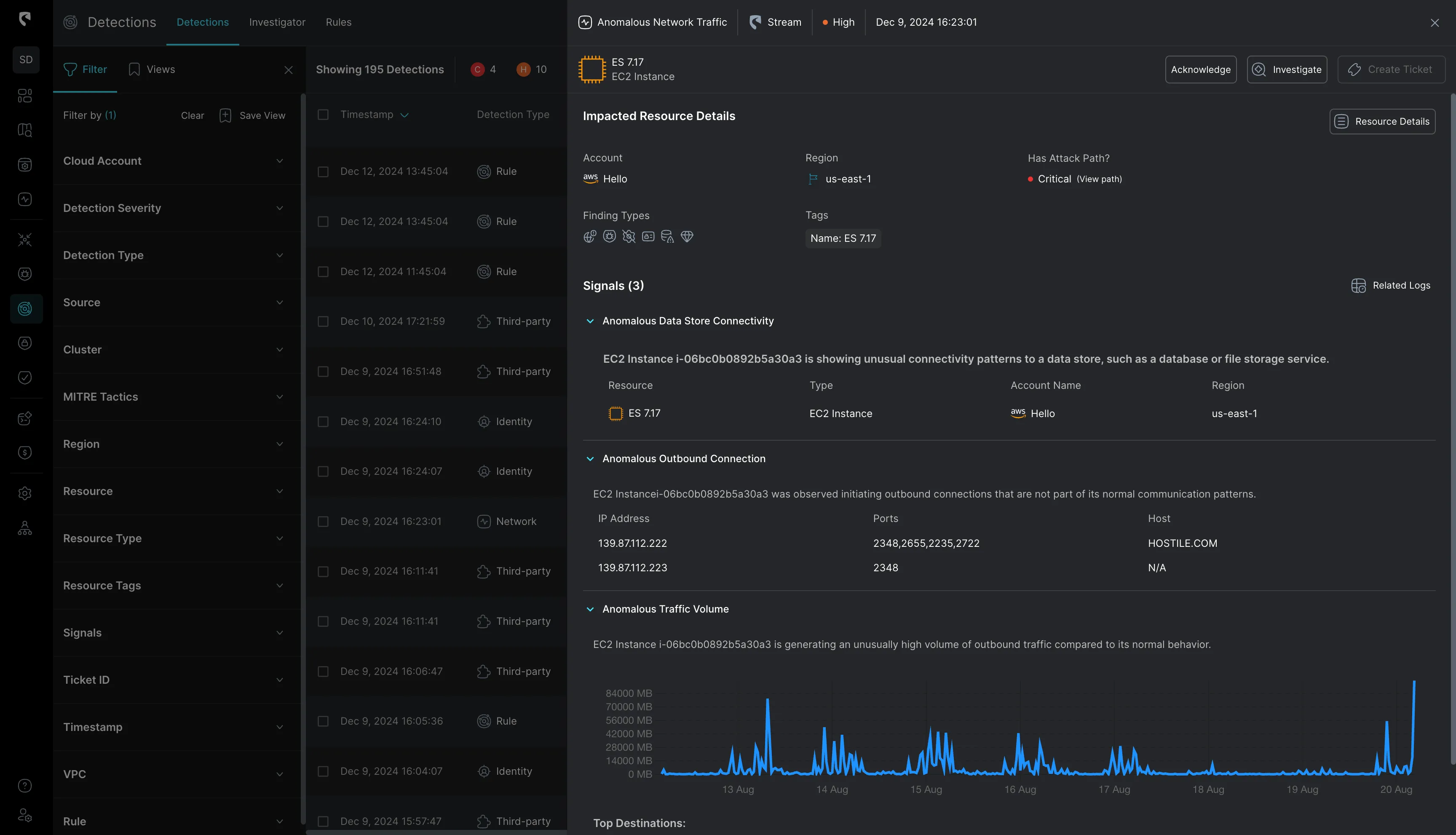Click the Name: ES 7.17 tag
The width and height of the screenshot is (1456, 835).
click(843, 238)
